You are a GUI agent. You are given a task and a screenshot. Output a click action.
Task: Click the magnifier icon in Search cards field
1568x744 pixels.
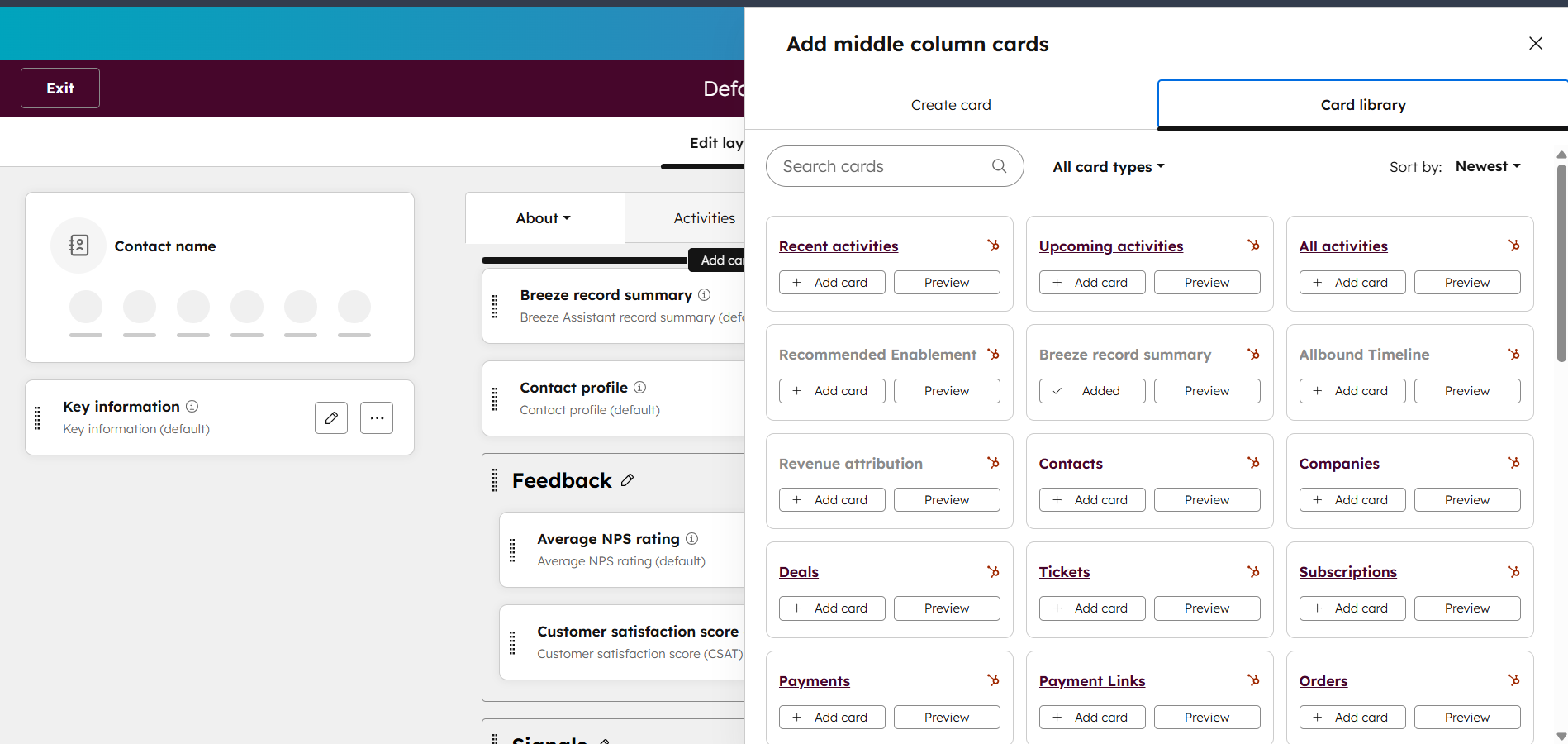(999, 166)
